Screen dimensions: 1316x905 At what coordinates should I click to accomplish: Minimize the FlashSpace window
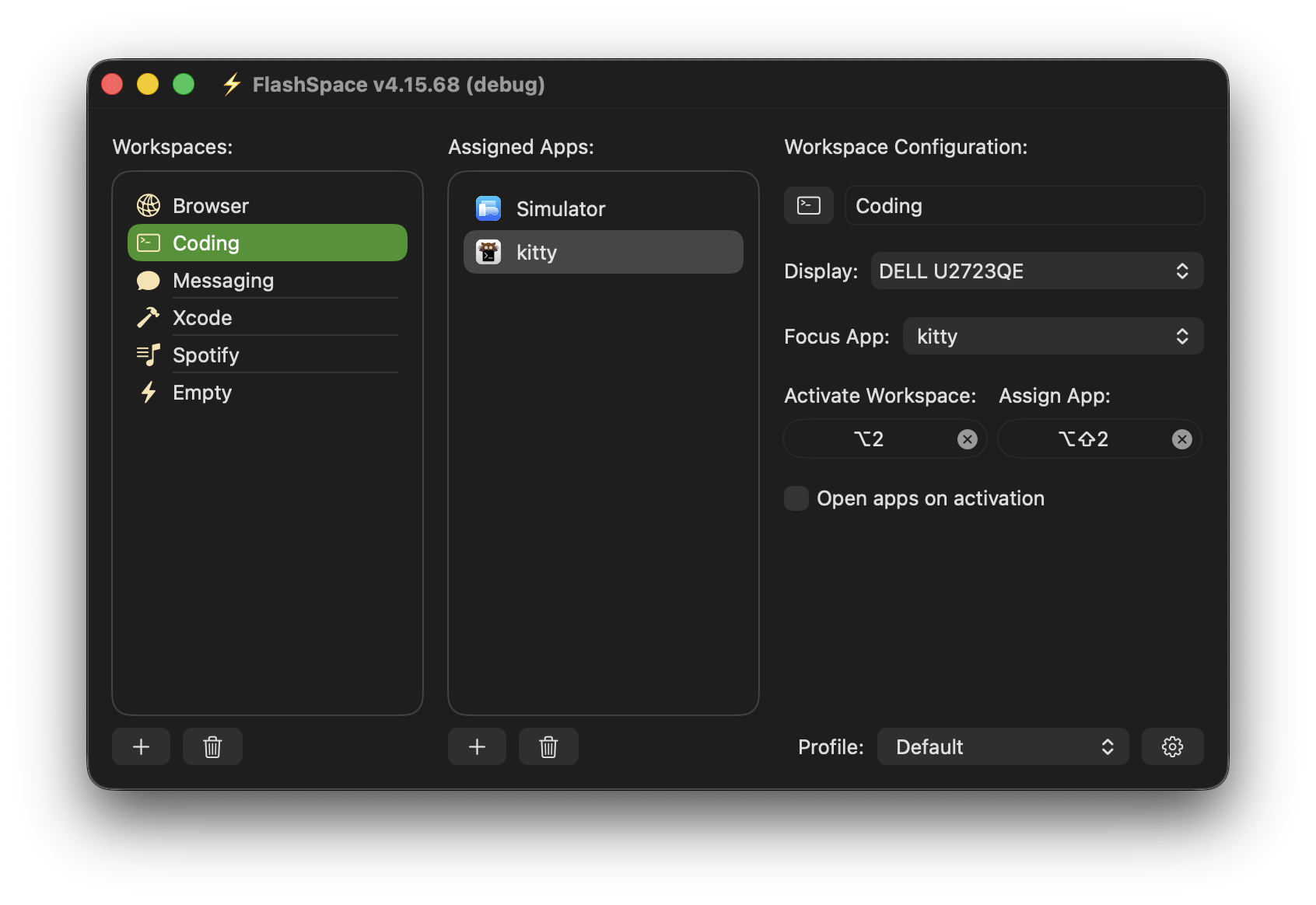(148, 84)
